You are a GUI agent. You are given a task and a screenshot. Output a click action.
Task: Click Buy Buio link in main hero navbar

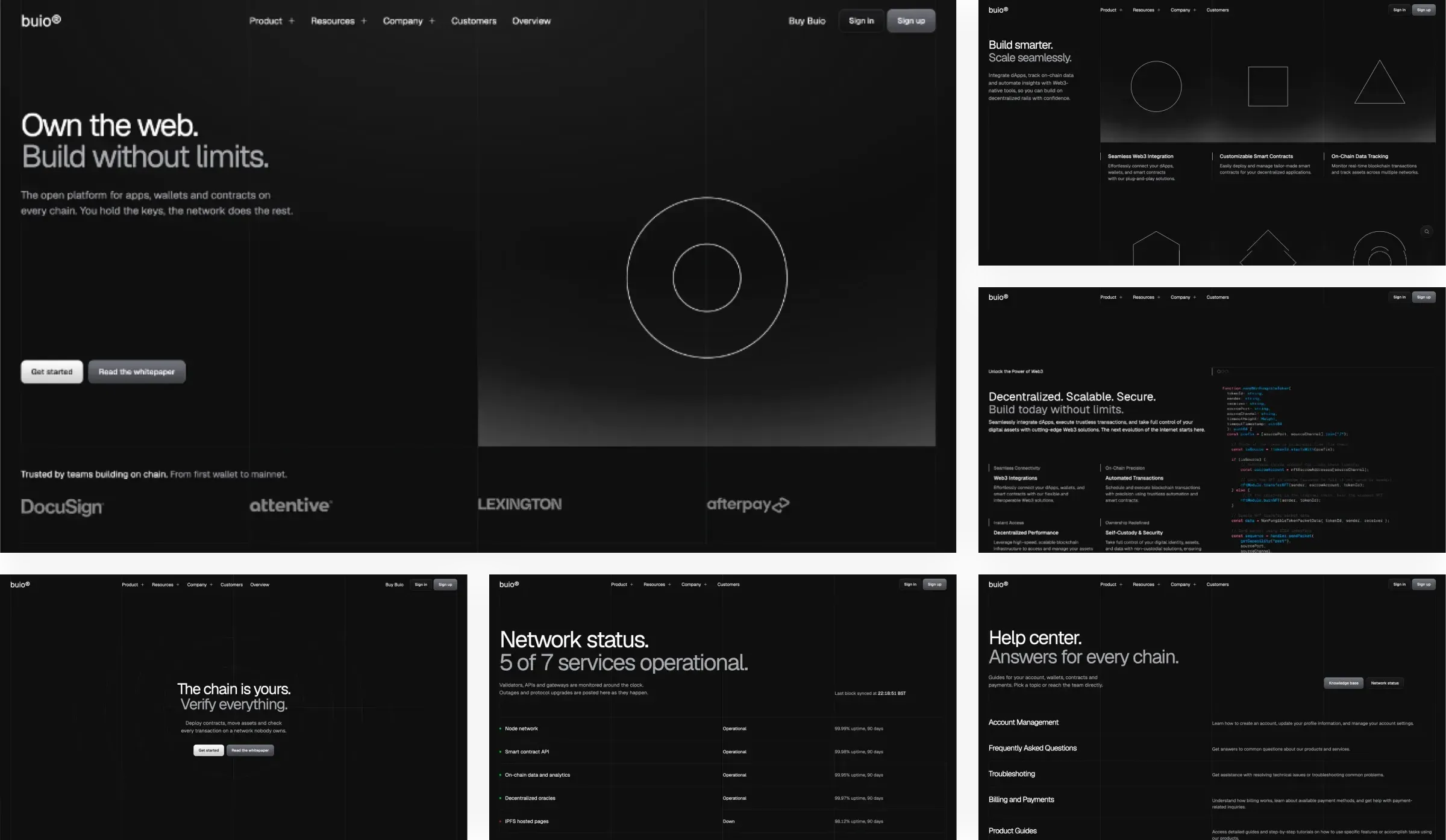(807, 21)
